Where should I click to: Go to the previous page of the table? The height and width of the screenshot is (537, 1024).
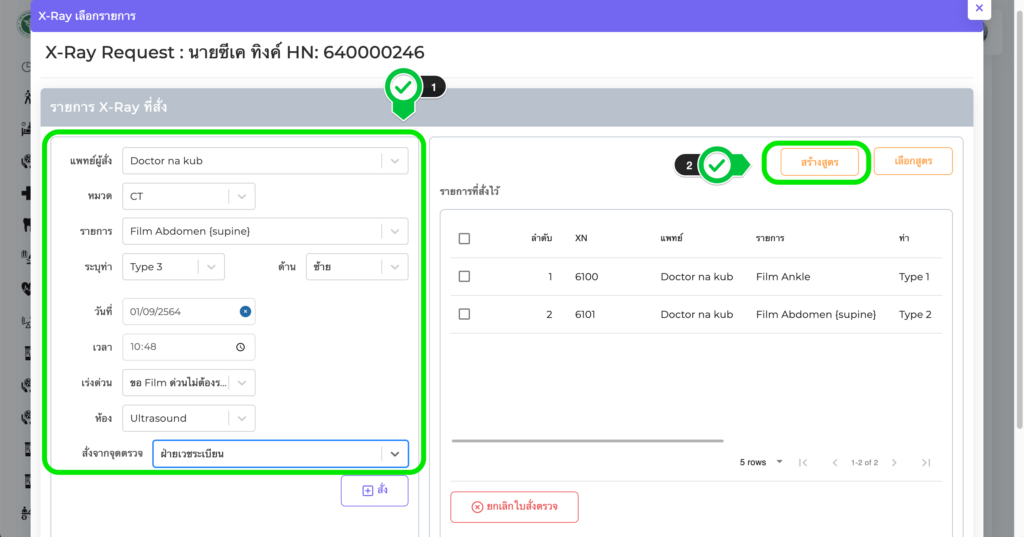(835, 463)
